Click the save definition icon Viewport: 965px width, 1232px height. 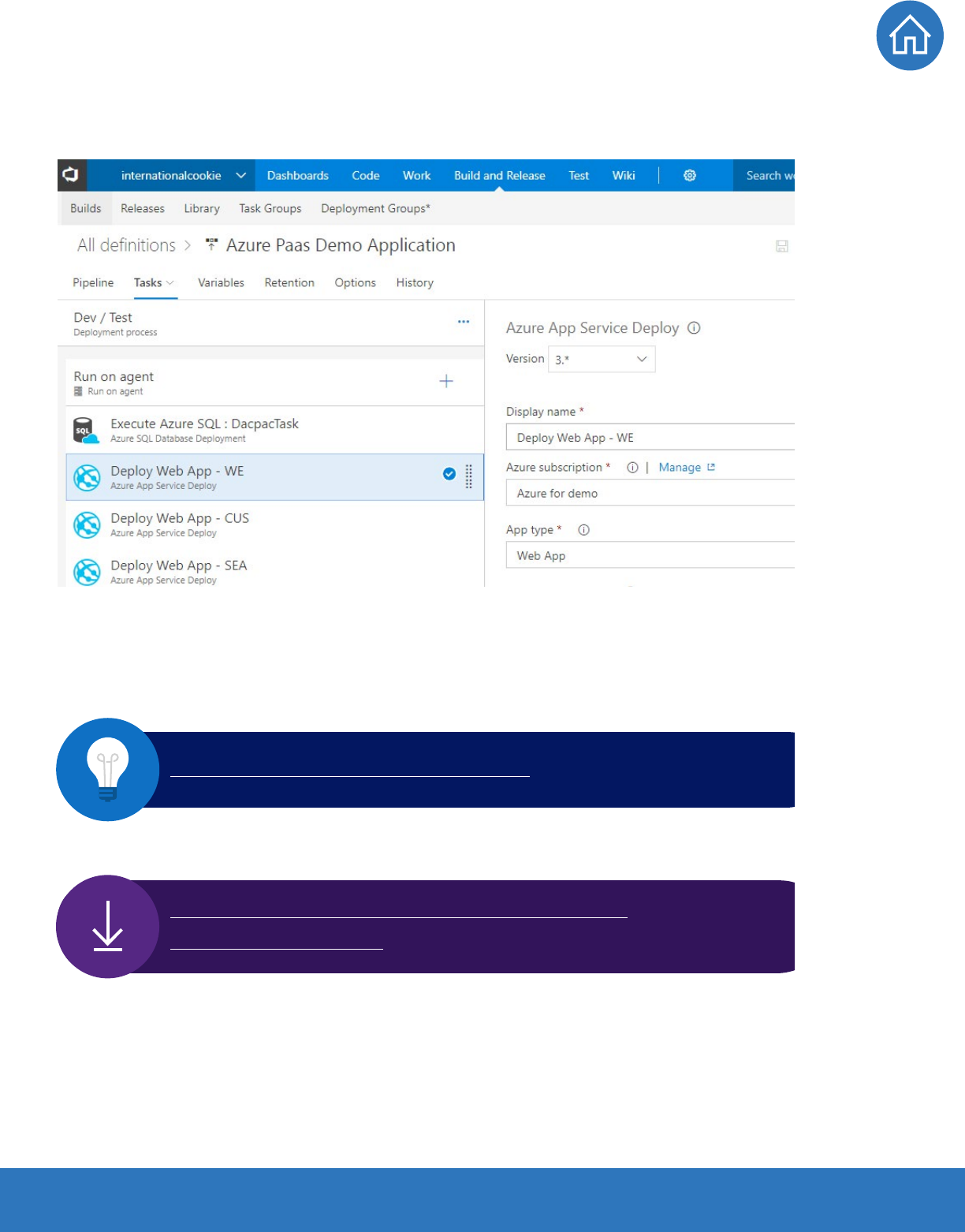[782, 246]
